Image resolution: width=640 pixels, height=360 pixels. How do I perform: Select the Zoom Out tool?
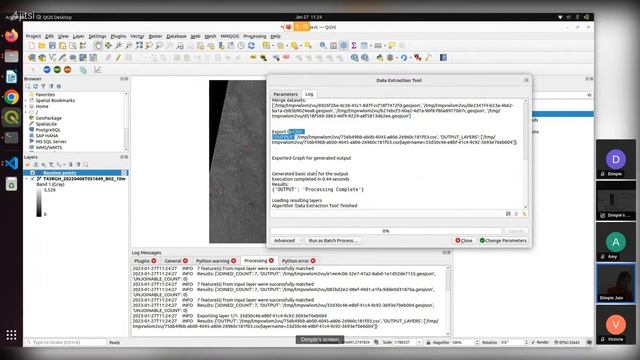(129, 46)
